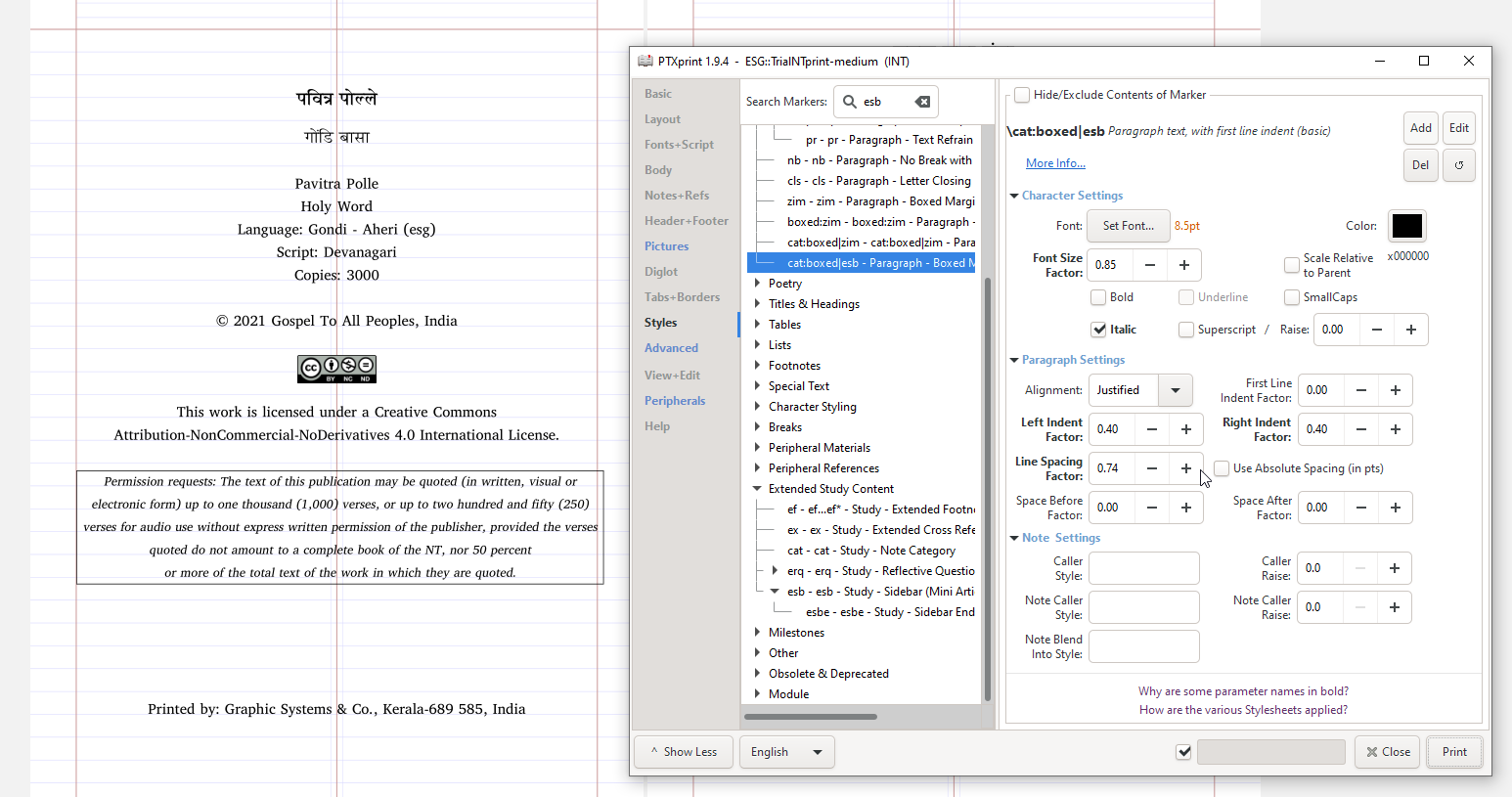
Task: Open the English language dropdown
Action: (786, 751)
